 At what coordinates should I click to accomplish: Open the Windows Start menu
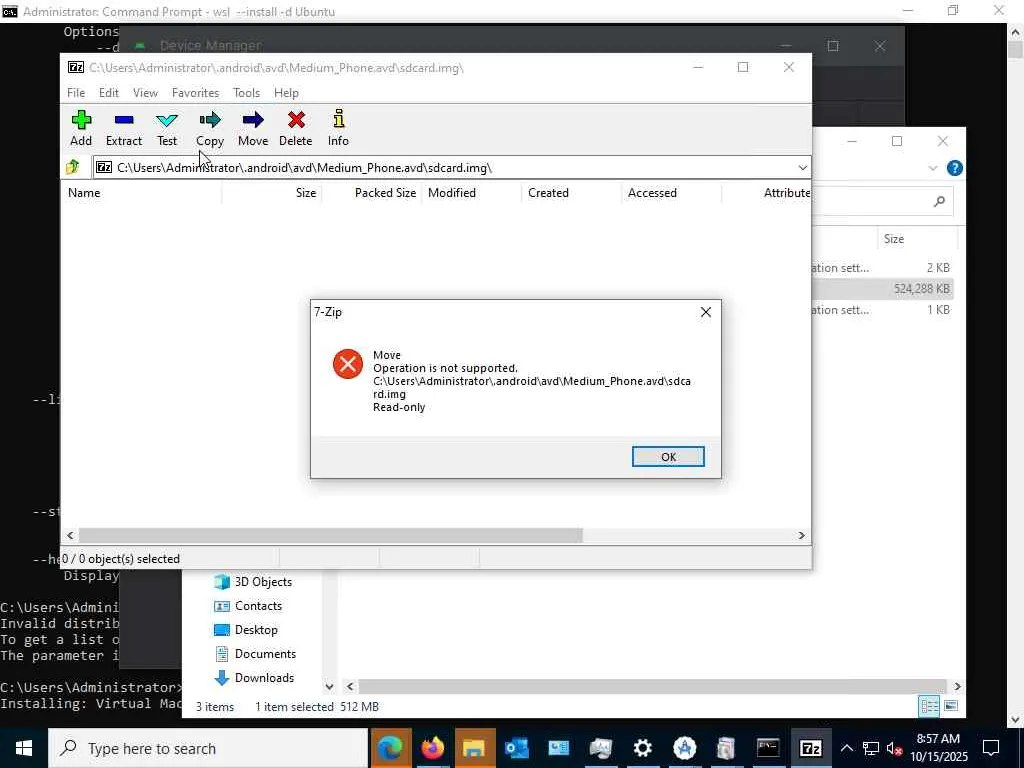[x=24, y=748]
